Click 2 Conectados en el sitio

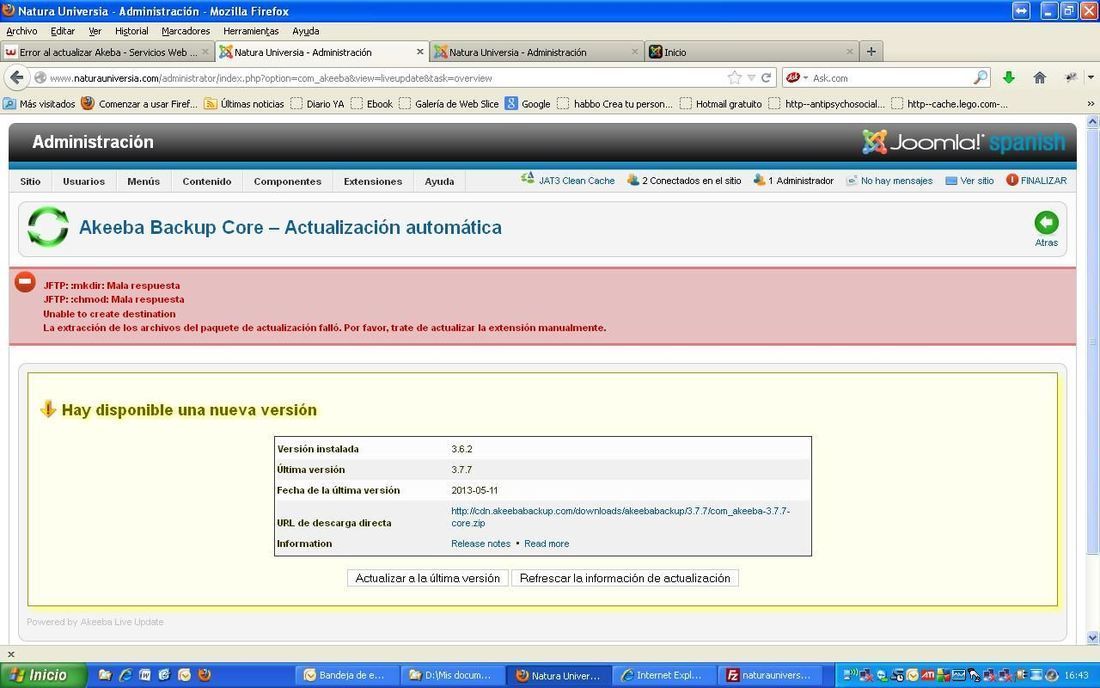(691, 180)
